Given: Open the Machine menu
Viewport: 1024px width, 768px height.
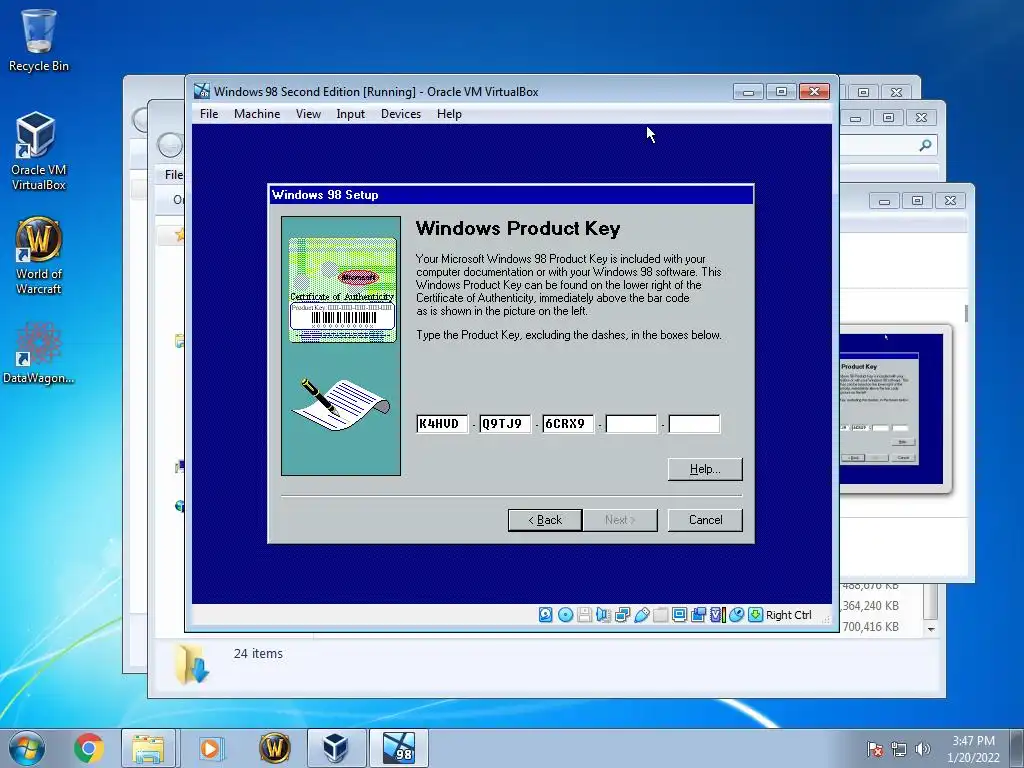Looking at the screenshot, I should click(x=257, y=114).
